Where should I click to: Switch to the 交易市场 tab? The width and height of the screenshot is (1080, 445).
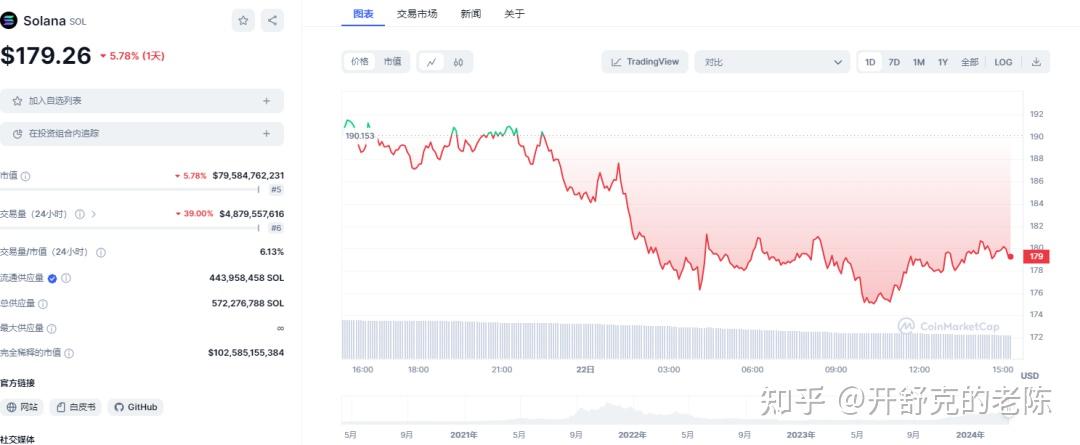[x=417, y=13]
